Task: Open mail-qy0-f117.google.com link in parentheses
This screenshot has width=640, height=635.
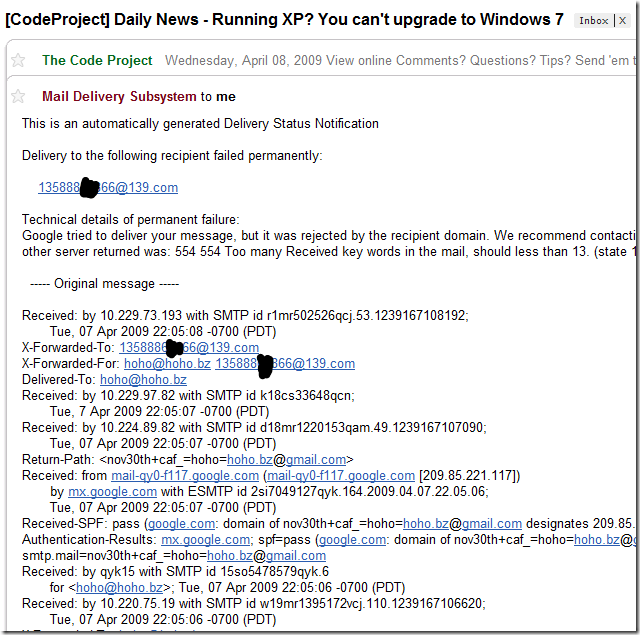Action: pos(341,475)
